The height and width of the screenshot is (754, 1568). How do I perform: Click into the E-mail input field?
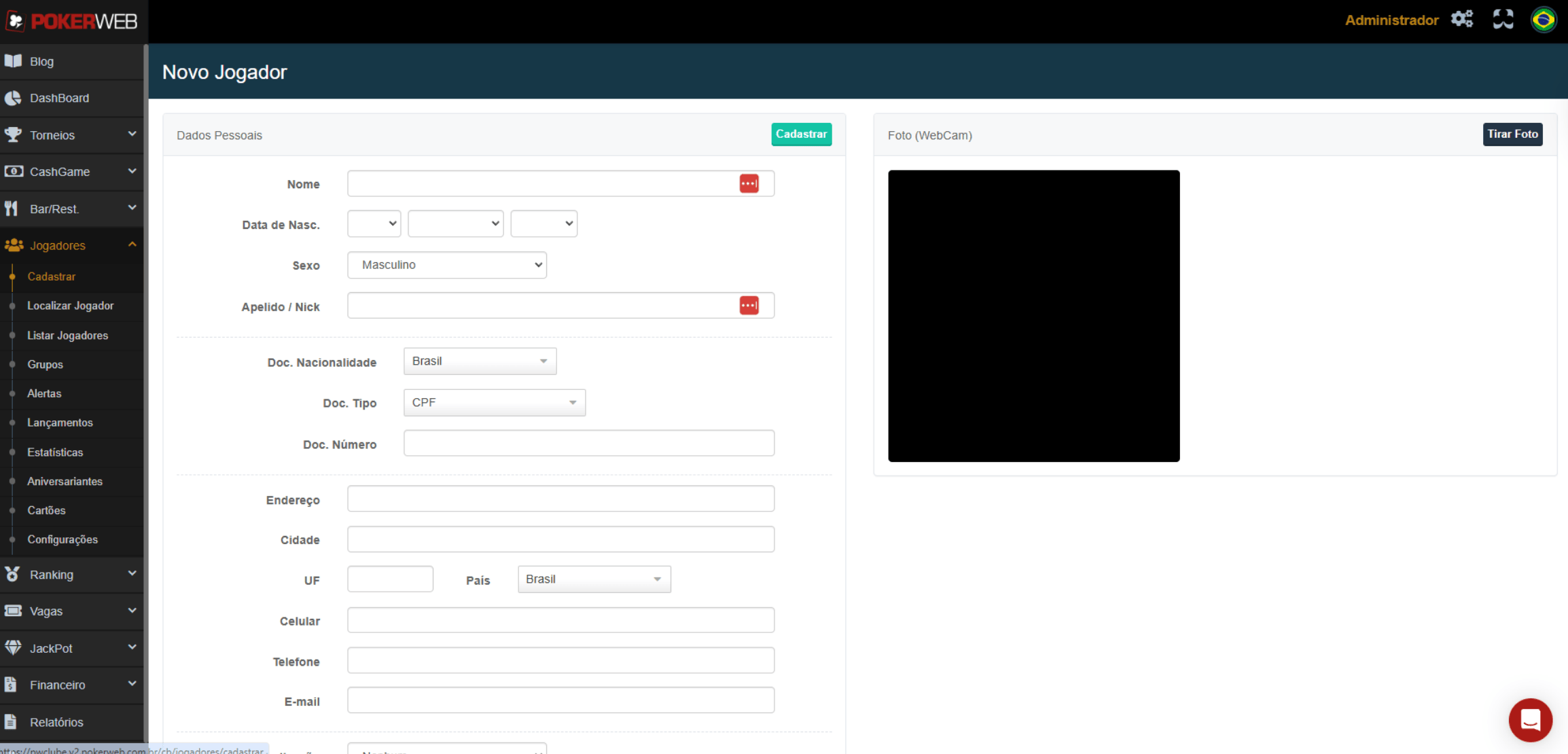pyautogui.click(x=560, y=700)
